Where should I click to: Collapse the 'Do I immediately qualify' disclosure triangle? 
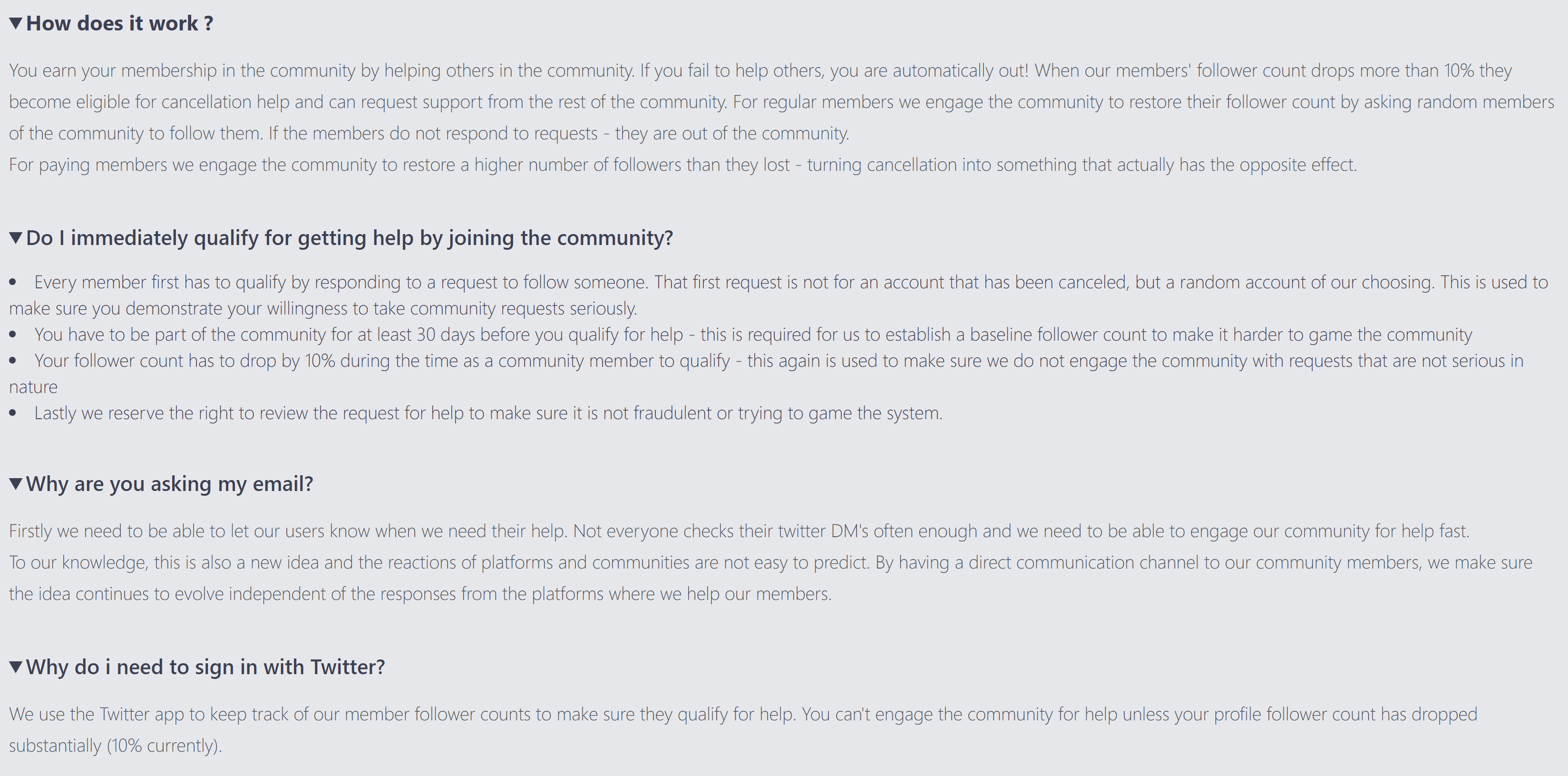point(17,237)
